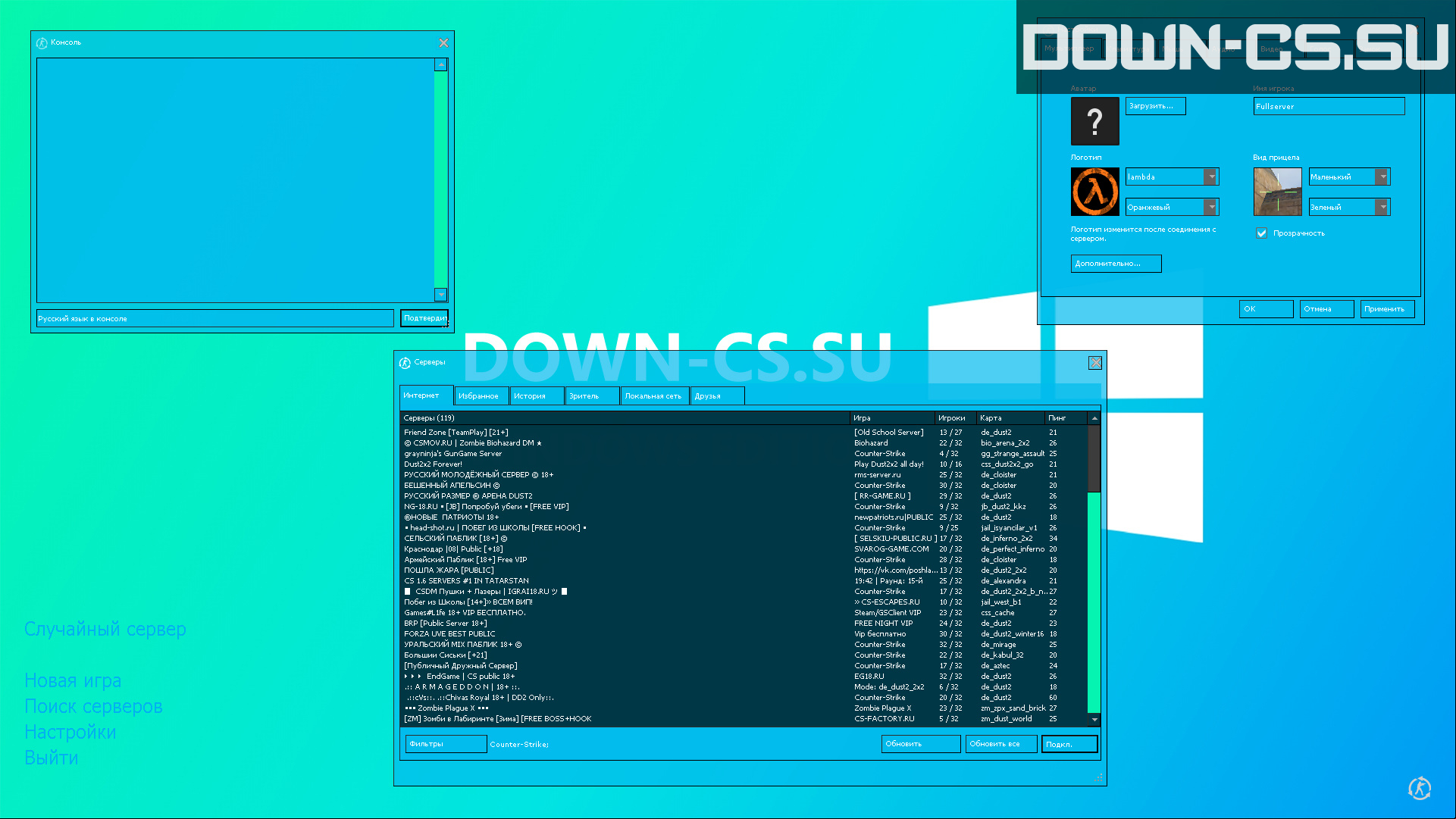The image size is (1456, 819).
Task: Click the Подкл. connect button
Action: pos(1069,744)
